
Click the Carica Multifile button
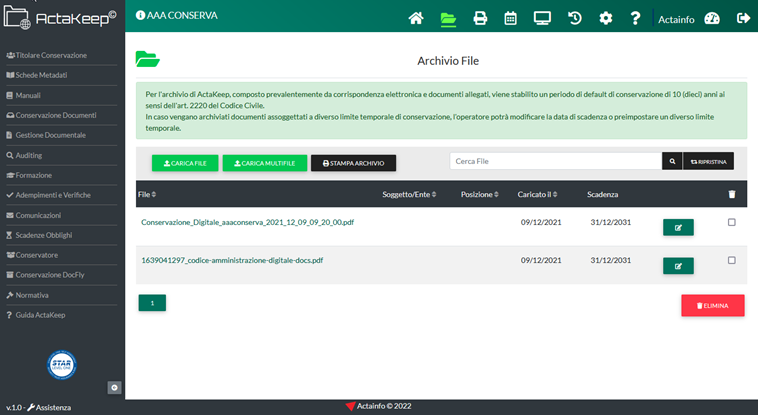coord(264,162)
